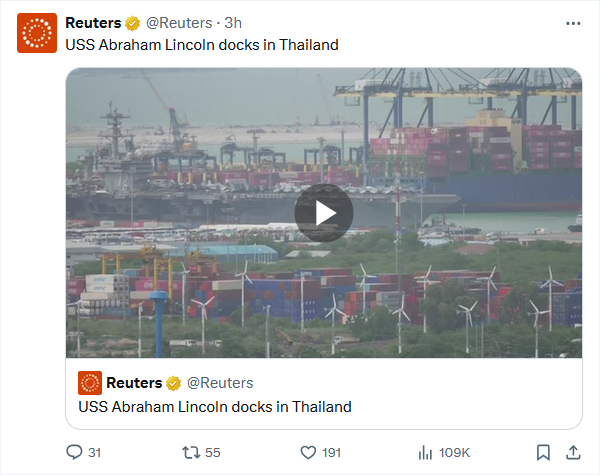
Task: Click verified badge in quoted tweet
Action: pyautogui.click(x=173, y=383)
